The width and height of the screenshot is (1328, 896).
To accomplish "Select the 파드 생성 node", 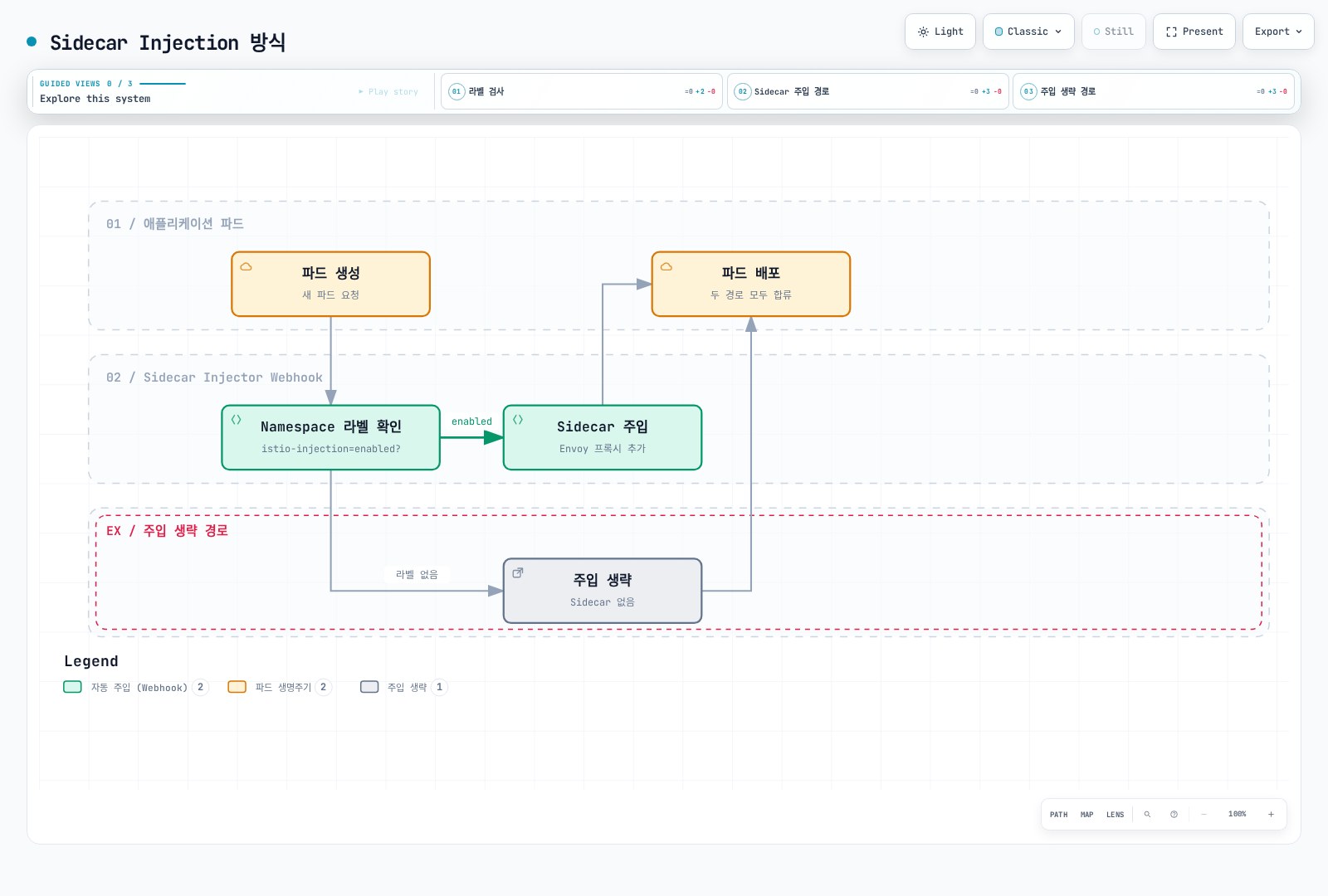I will tap(330, 284).
